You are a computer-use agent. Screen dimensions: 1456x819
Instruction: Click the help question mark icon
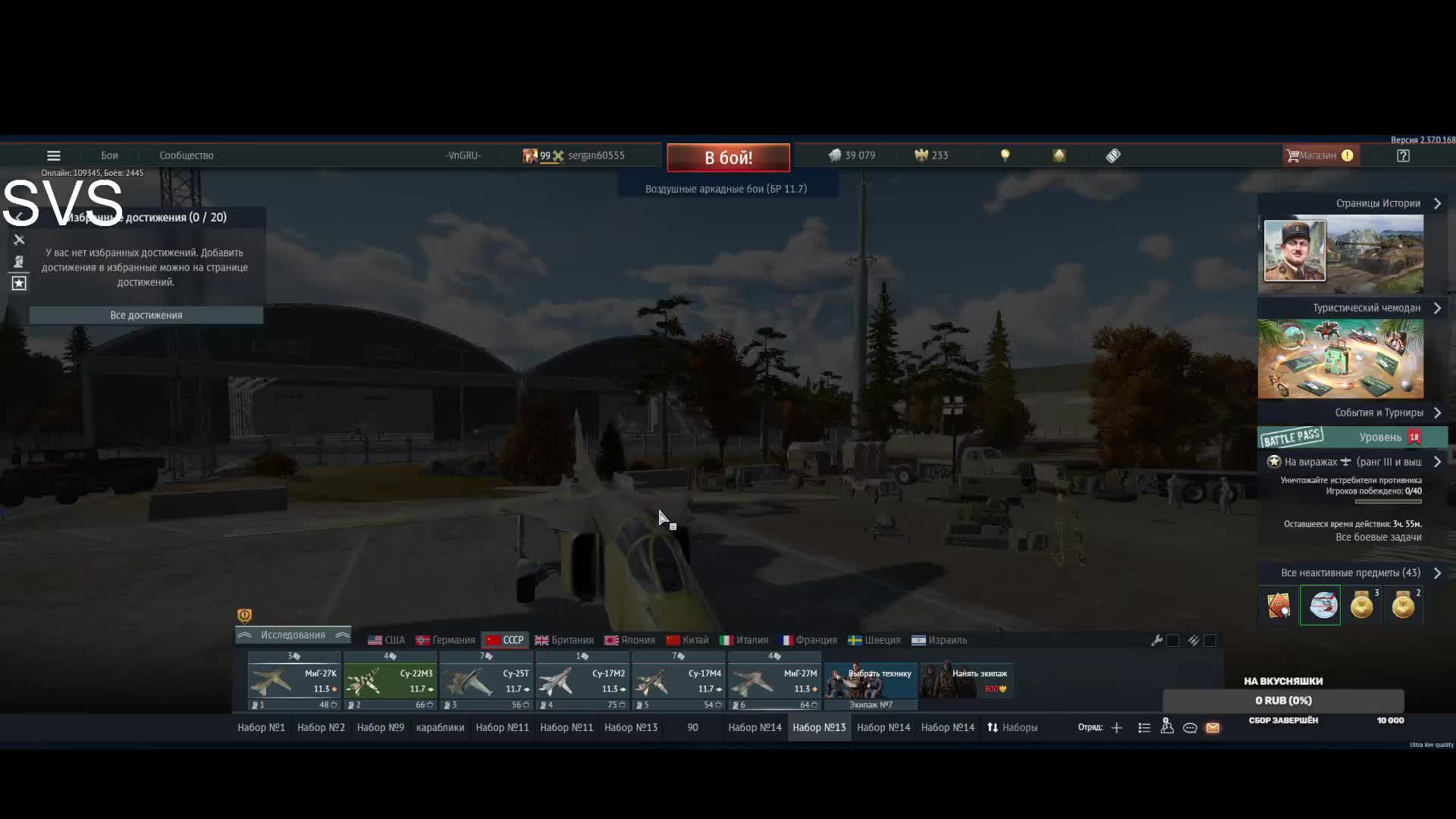coord(1403,155)
